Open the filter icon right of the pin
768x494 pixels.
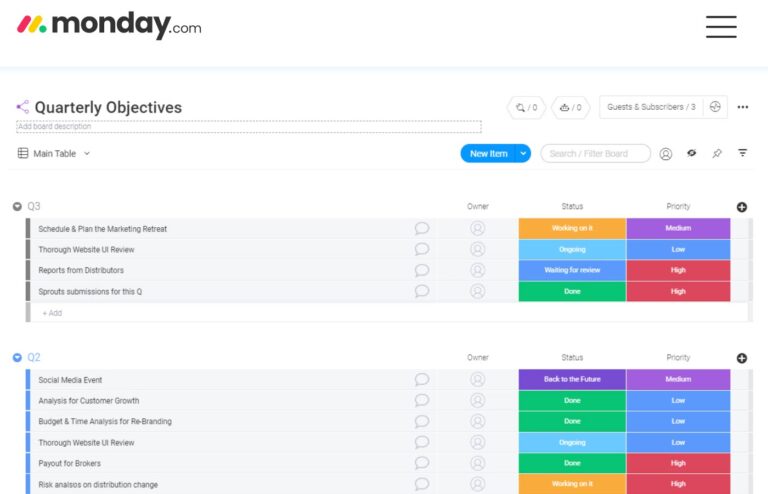(743, 154)
